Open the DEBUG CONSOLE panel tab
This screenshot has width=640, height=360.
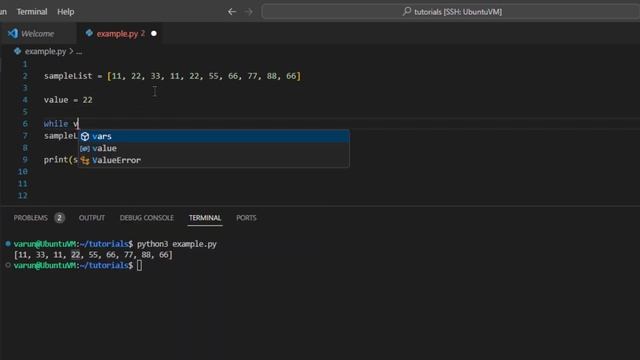pyautogui.click(x=147, y=218)
